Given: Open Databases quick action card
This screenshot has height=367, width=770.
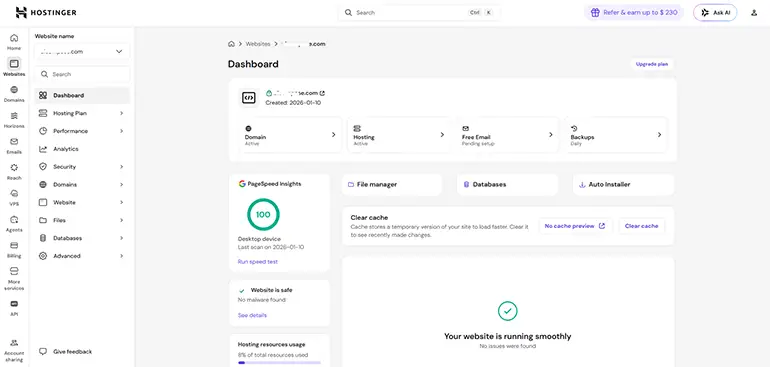Looking at the screenshot, I should click(x=508, y=185).
